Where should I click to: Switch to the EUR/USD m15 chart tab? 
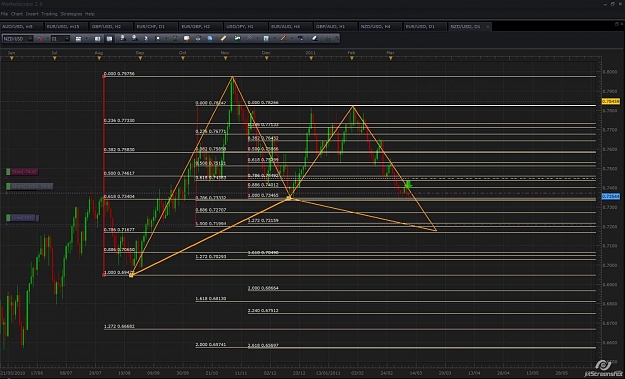(x=66, y=27)
